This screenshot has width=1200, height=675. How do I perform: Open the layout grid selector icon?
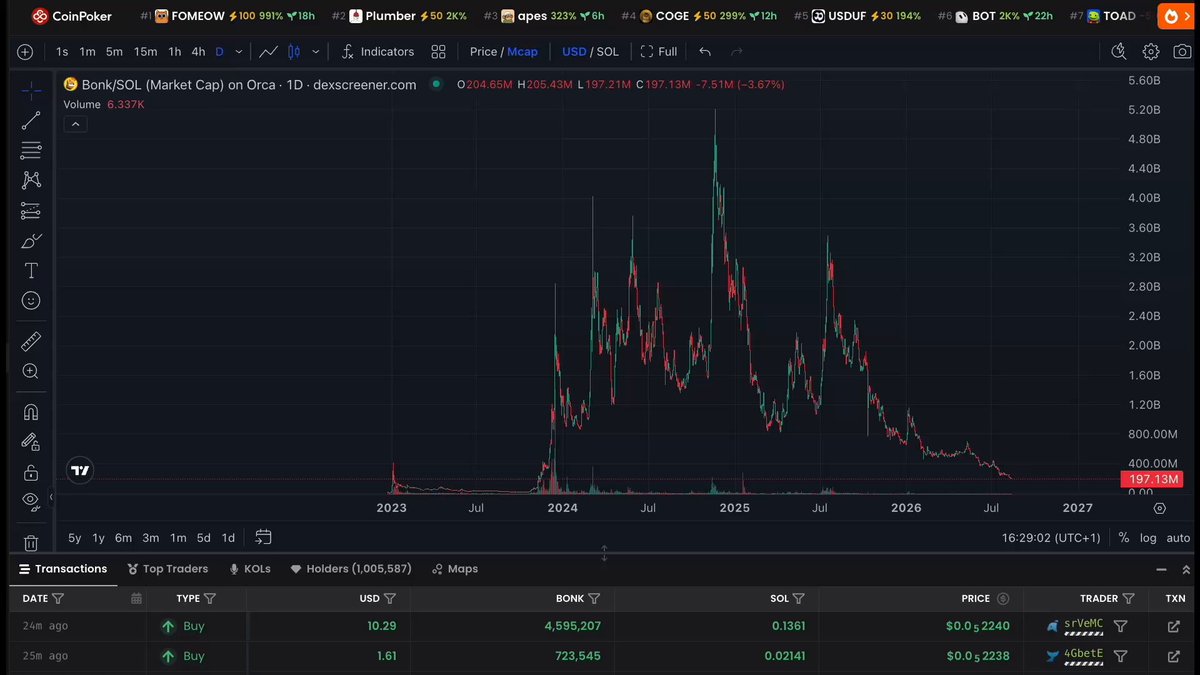click(x=438, y=52)
